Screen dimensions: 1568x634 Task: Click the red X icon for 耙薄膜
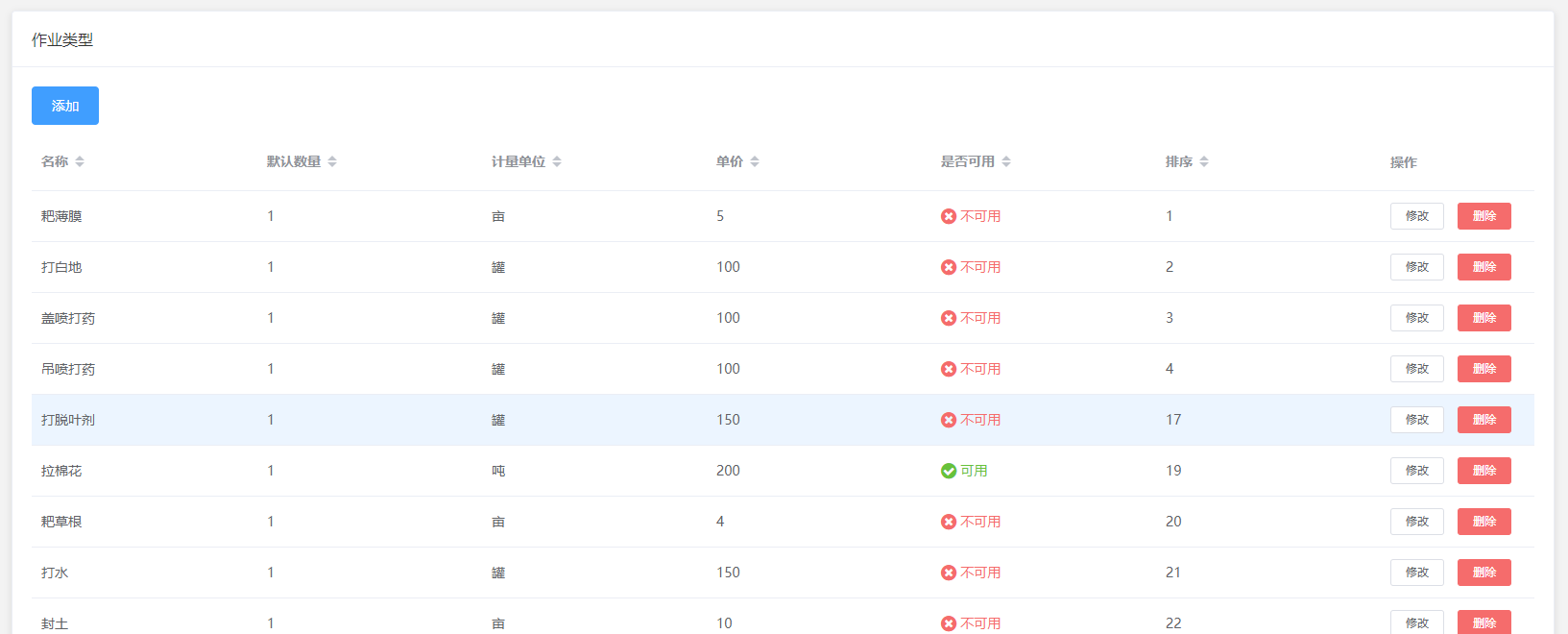pos(949,216)
